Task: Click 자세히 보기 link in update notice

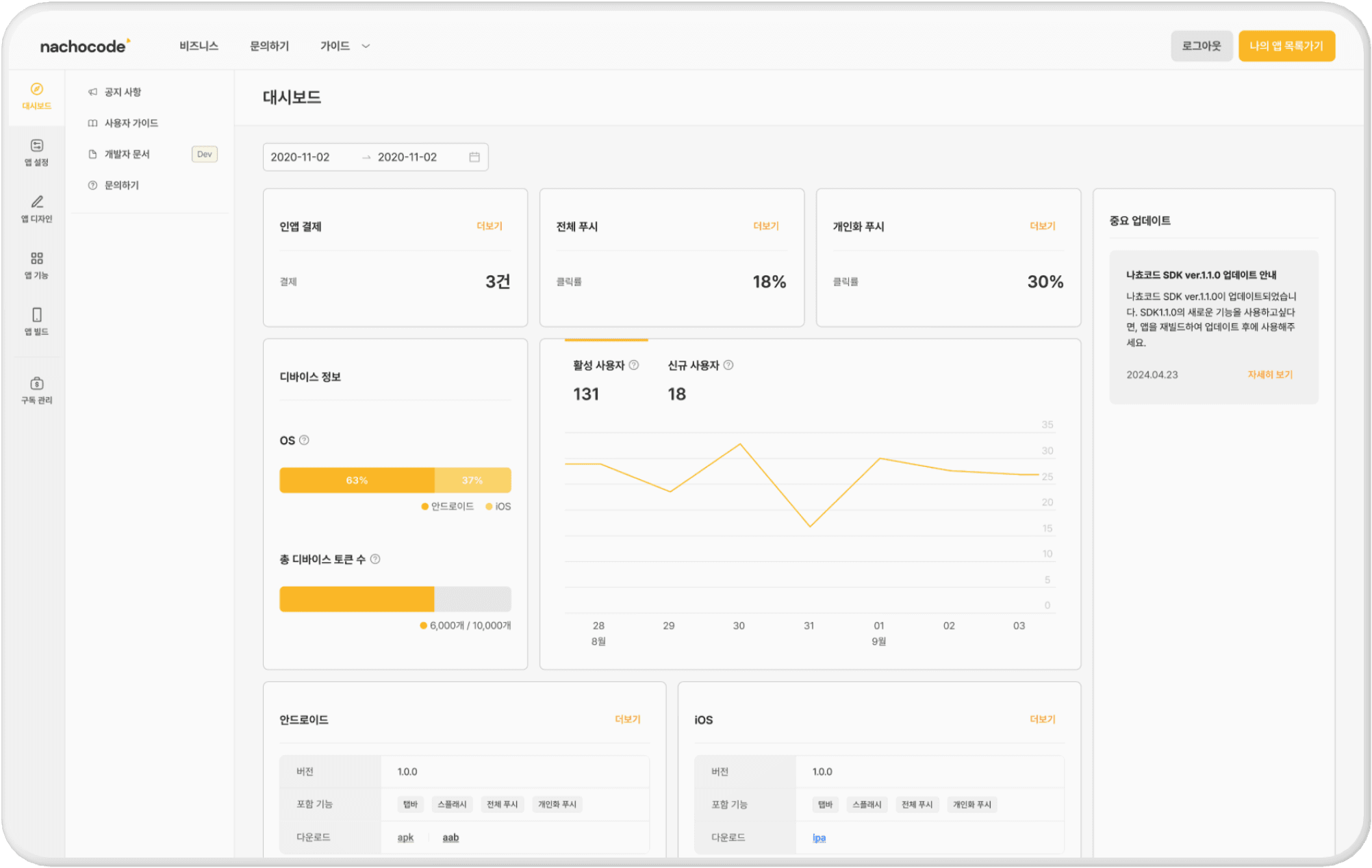Action: tap(1269, 374)
